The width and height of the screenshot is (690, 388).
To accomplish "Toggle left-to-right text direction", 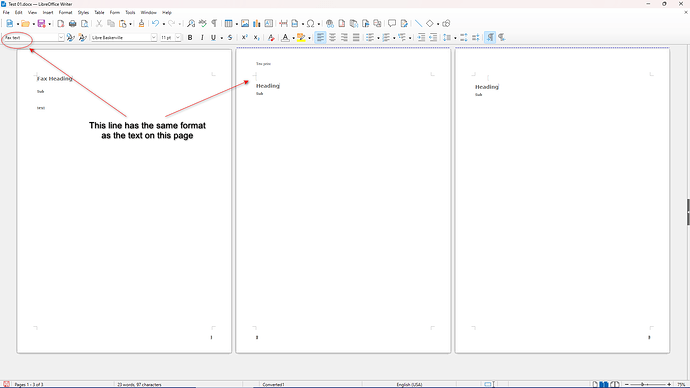I will [x=490, y=38].
